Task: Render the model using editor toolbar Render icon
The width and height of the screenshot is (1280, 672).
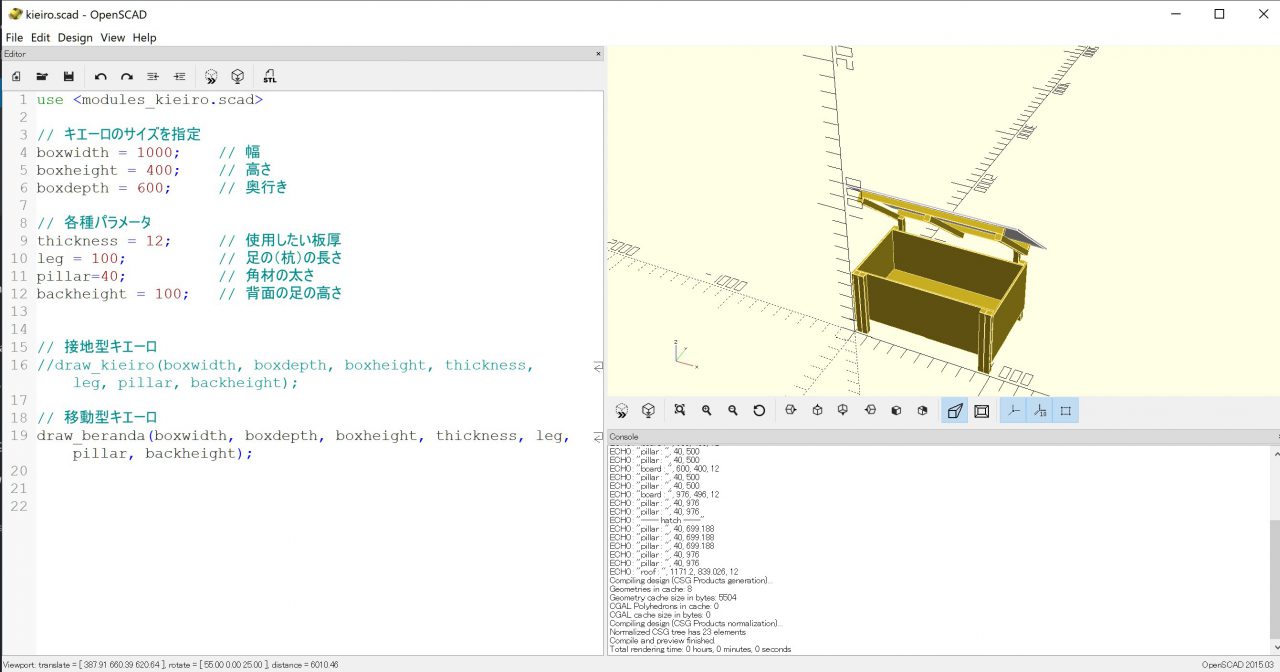Action: [238, 76]
